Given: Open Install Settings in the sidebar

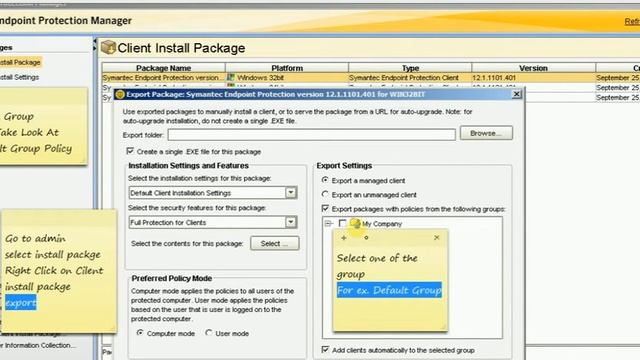Looking at the screenshot, I should (19, 77).
